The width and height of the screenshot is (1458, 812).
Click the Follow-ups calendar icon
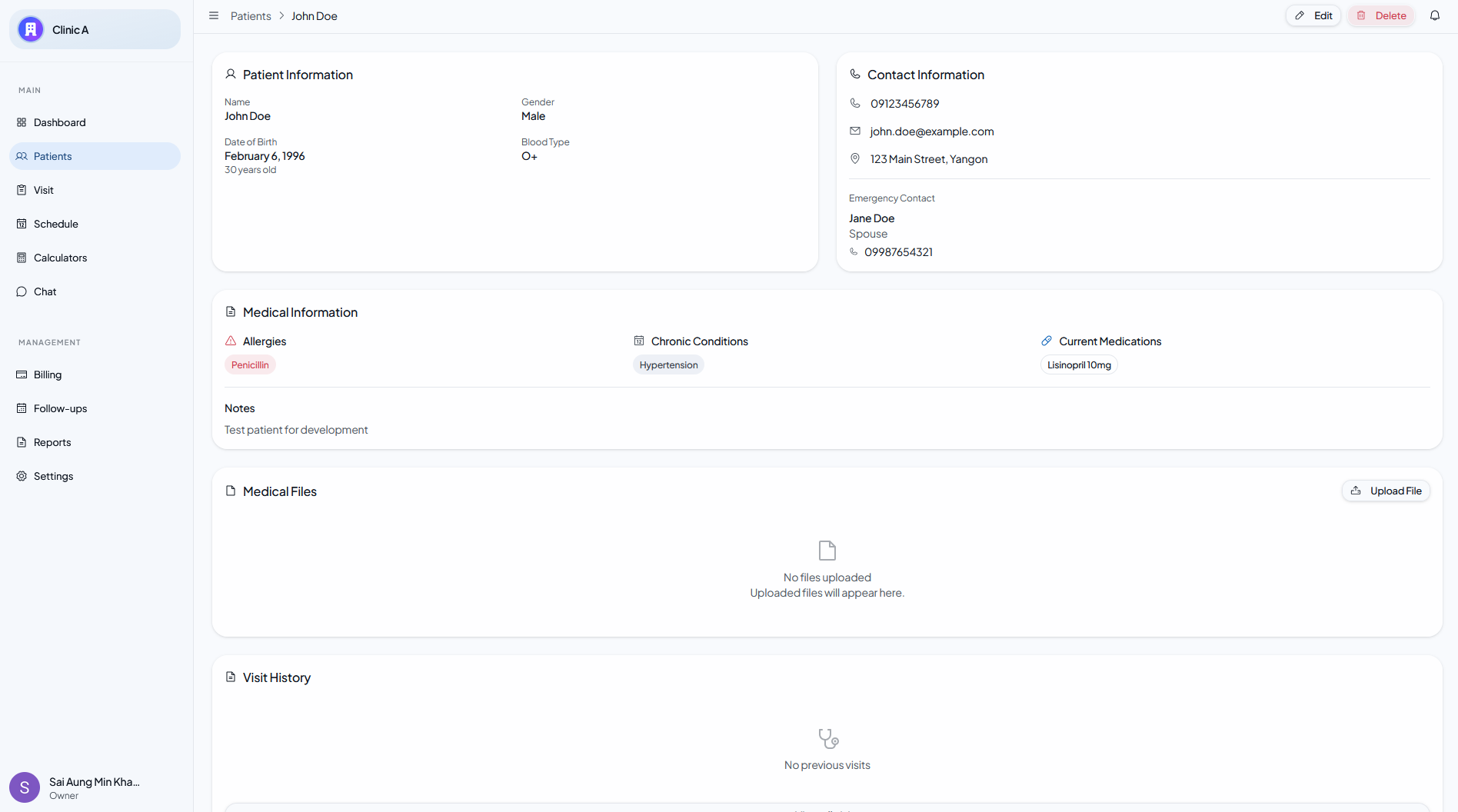[22, 408]
